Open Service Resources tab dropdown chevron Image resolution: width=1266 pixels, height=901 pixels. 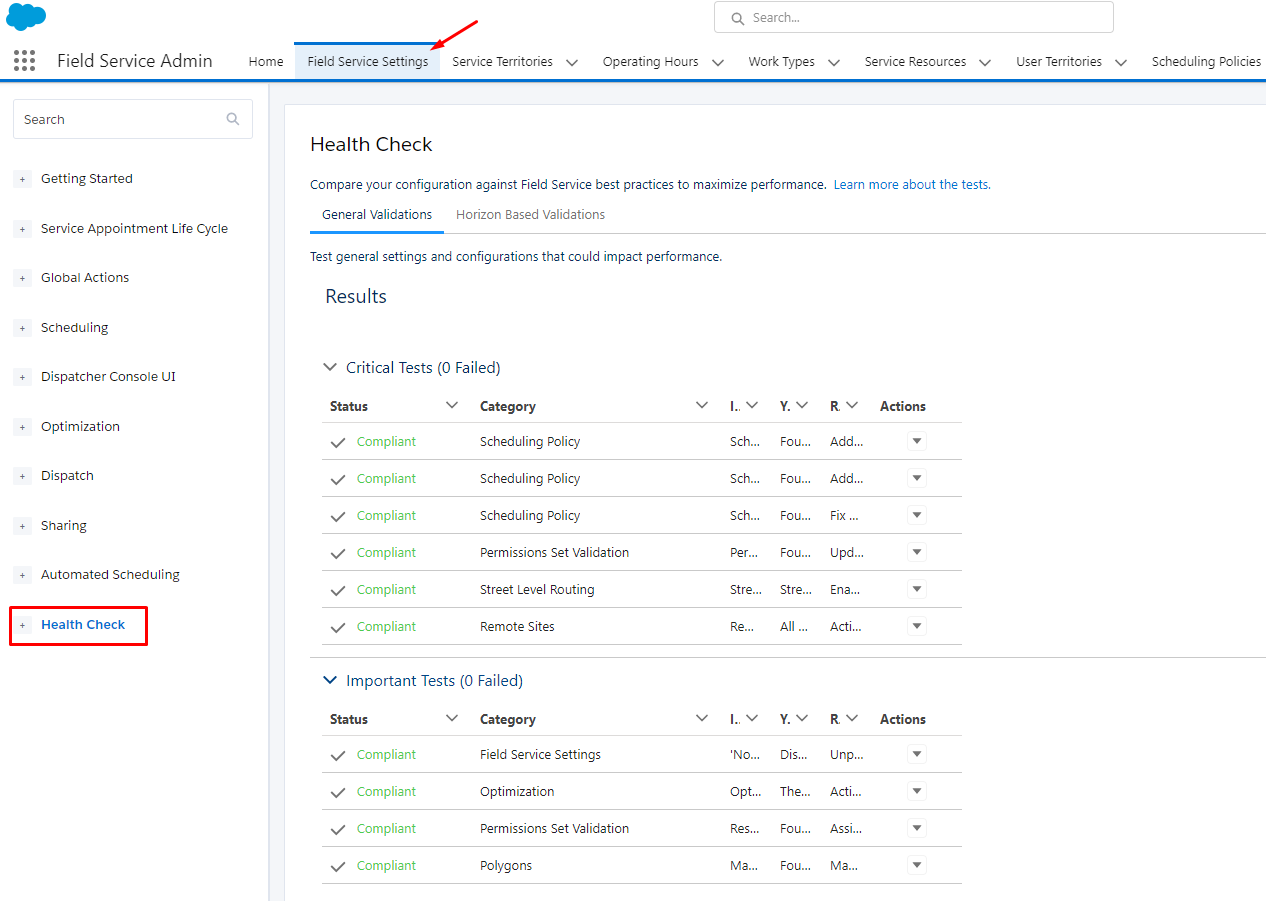[985, 62]
